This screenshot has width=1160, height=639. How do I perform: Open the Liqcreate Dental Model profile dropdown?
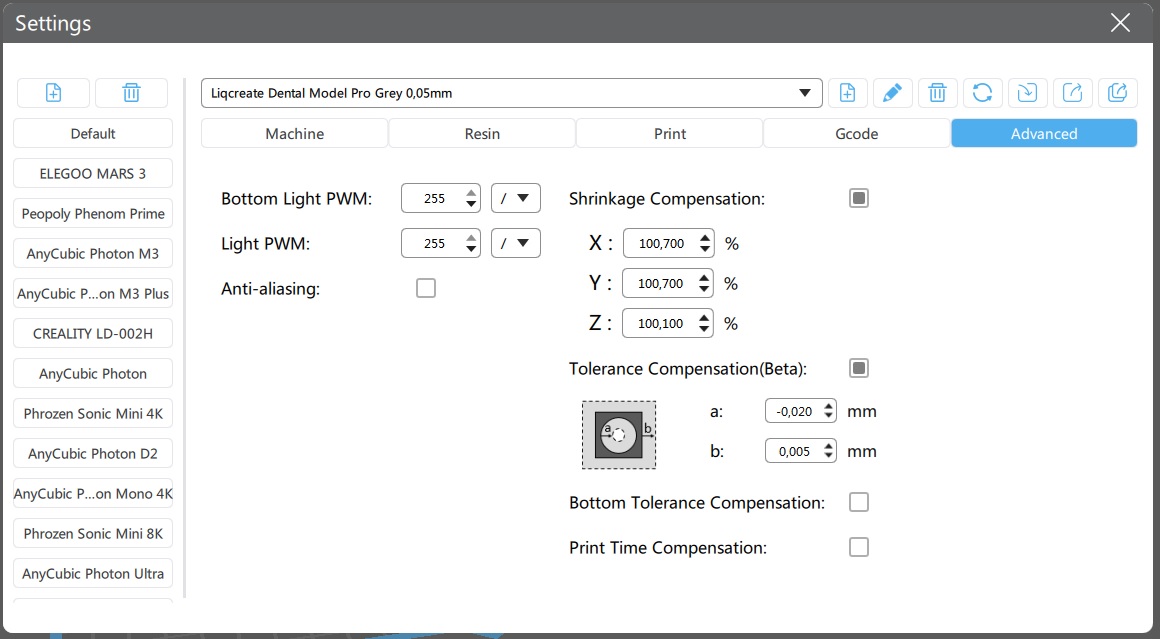coord(511,93)
